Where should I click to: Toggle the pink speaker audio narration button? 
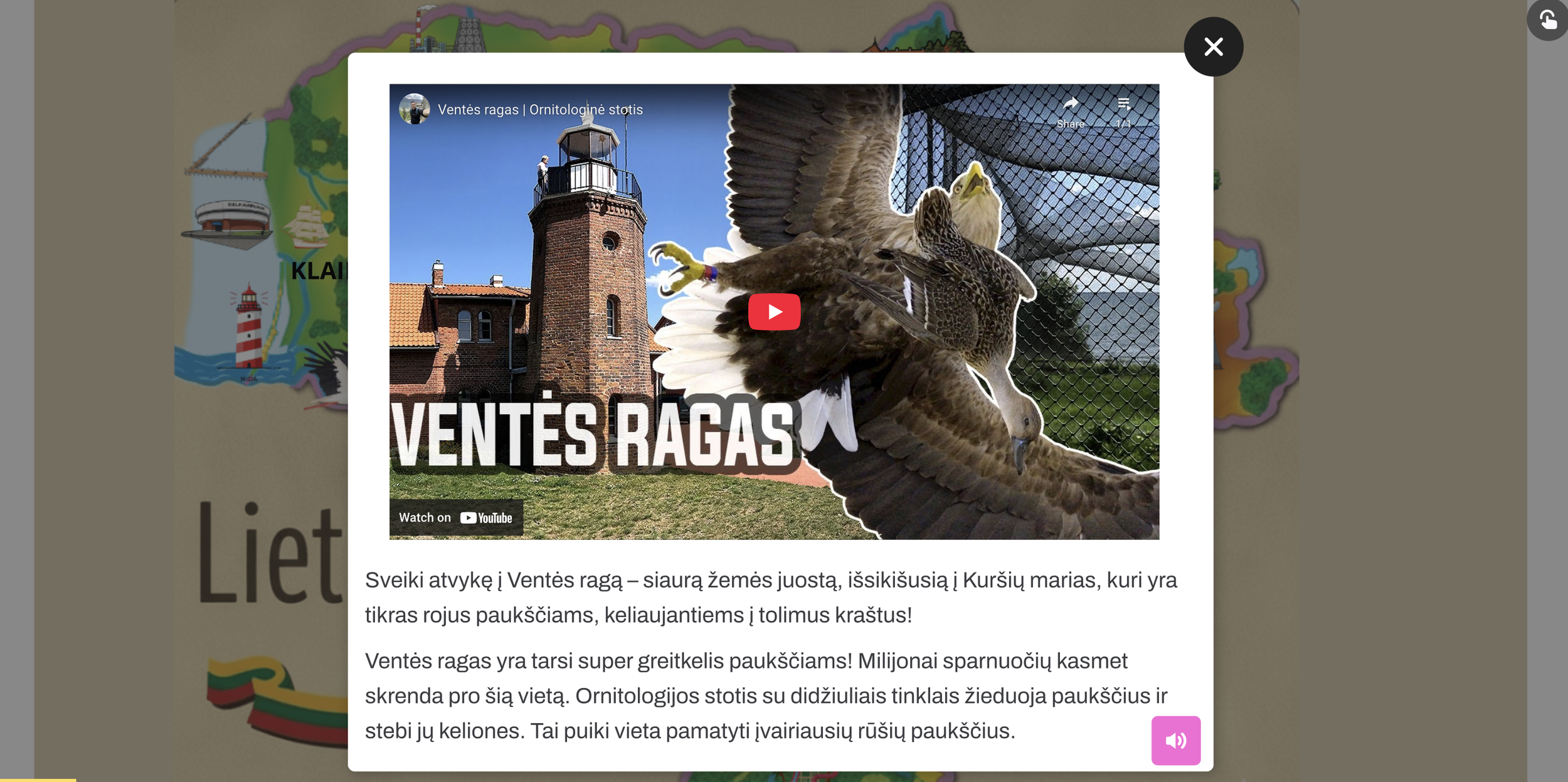(1175, 740)
